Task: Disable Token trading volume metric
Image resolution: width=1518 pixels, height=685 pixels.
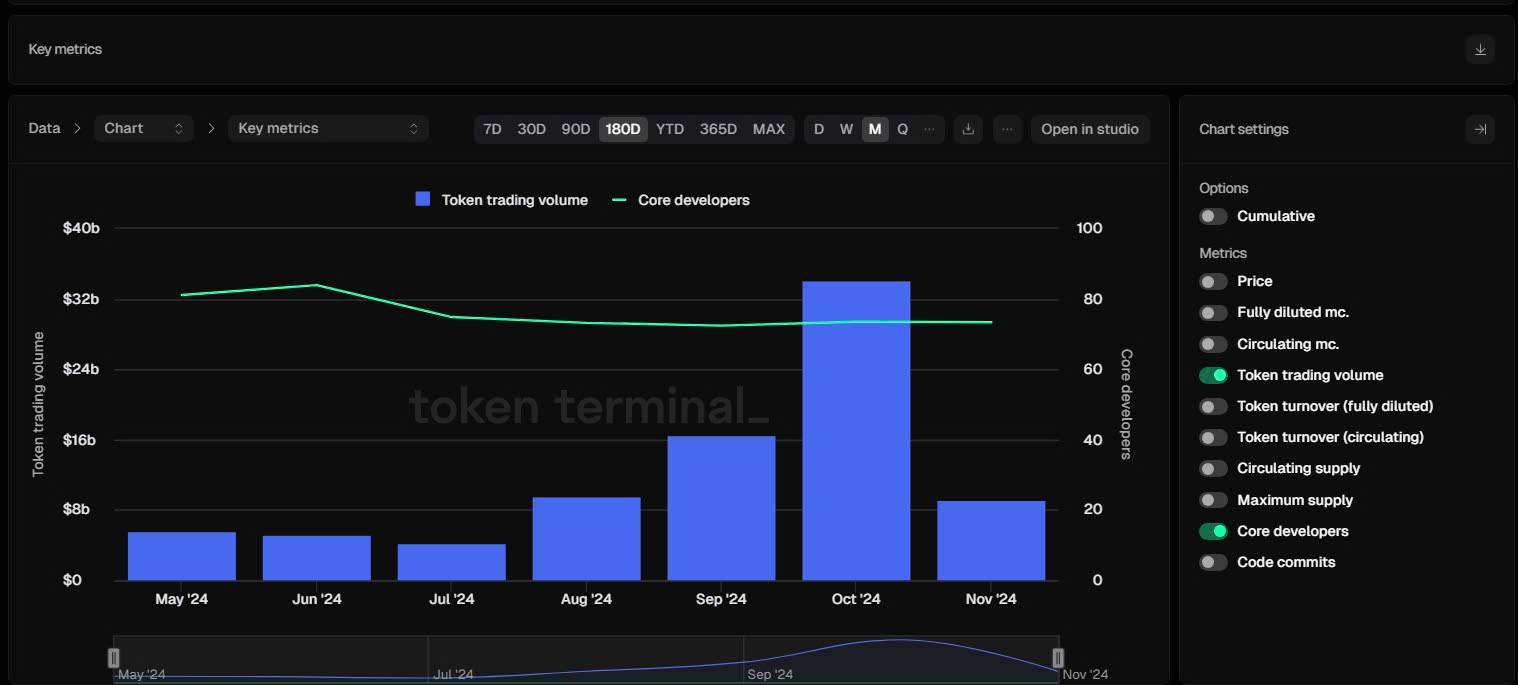Action: click(x=1213, y=375)
